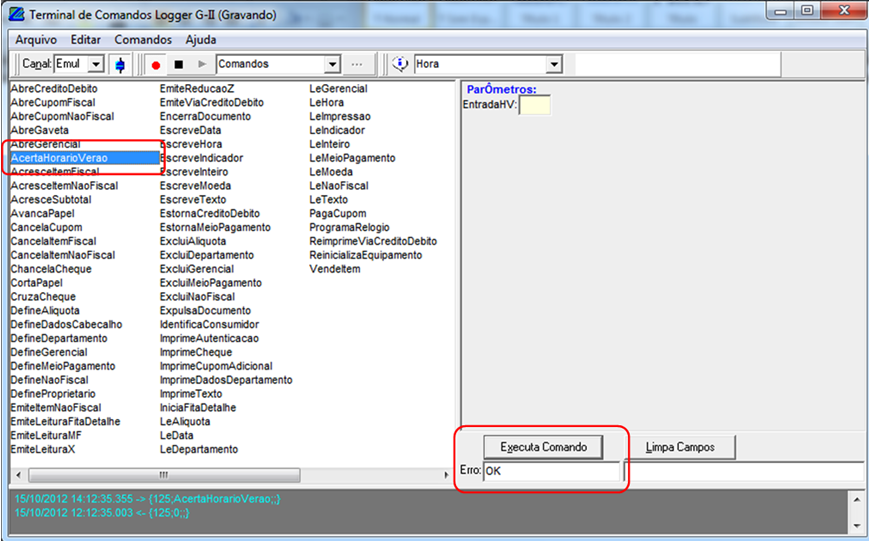Click the red record button
The image size is (869, 541).
coord(155,64)
